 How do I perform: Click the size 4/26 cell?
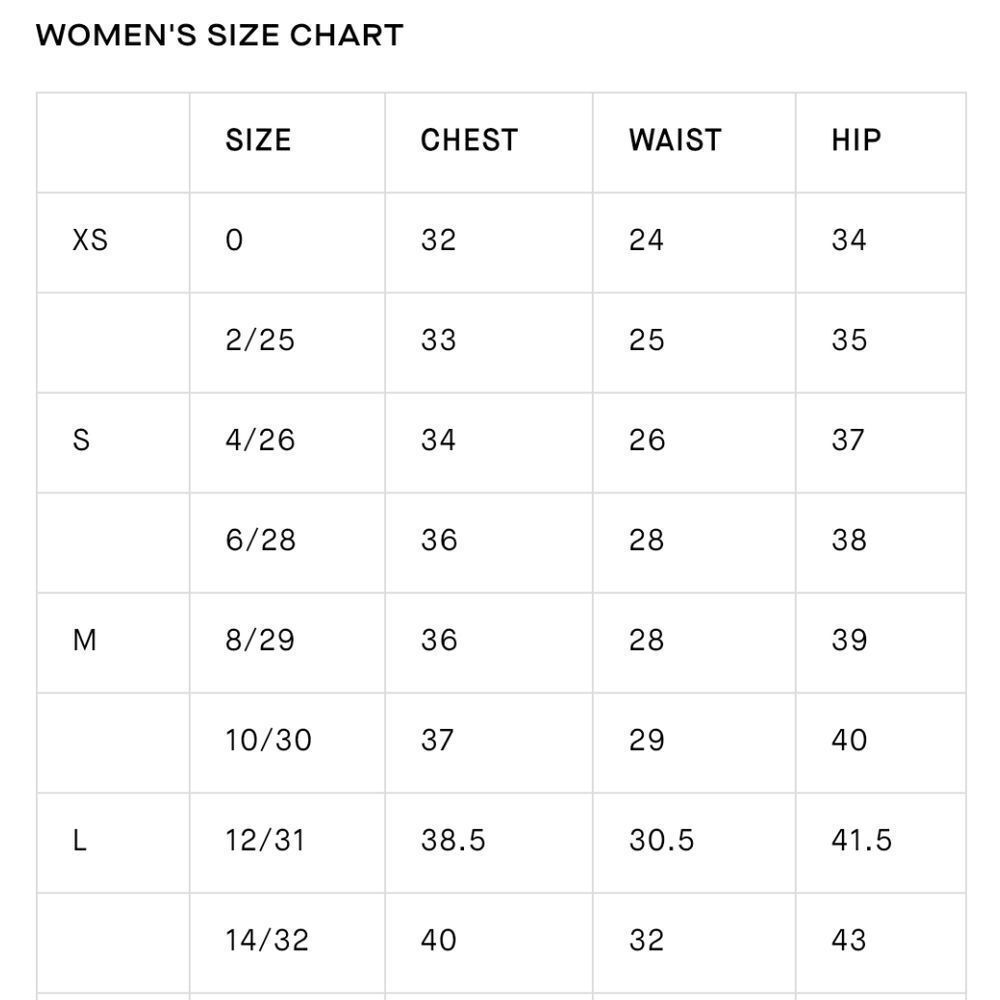tap(260, 440)
